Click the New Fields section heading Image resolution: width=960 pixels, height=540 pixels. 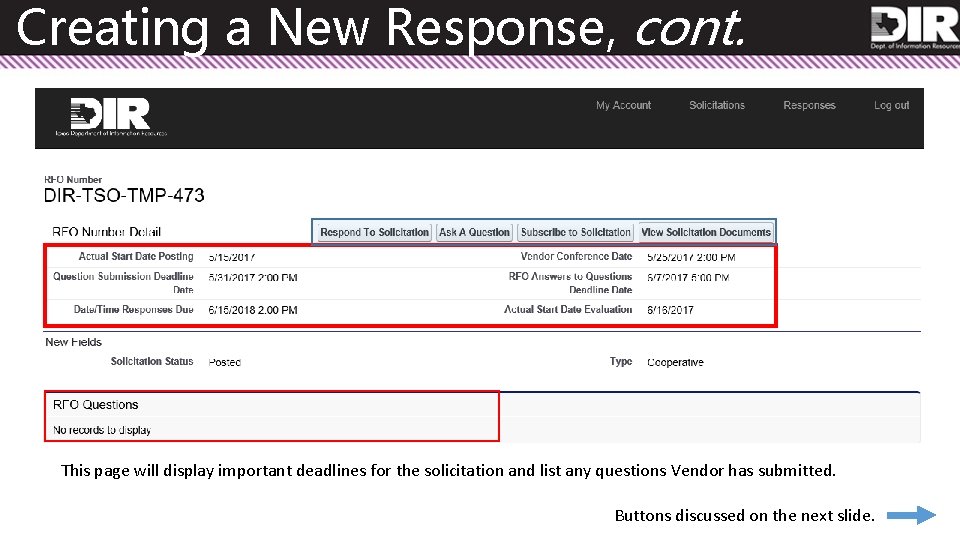tap(73, 342)
